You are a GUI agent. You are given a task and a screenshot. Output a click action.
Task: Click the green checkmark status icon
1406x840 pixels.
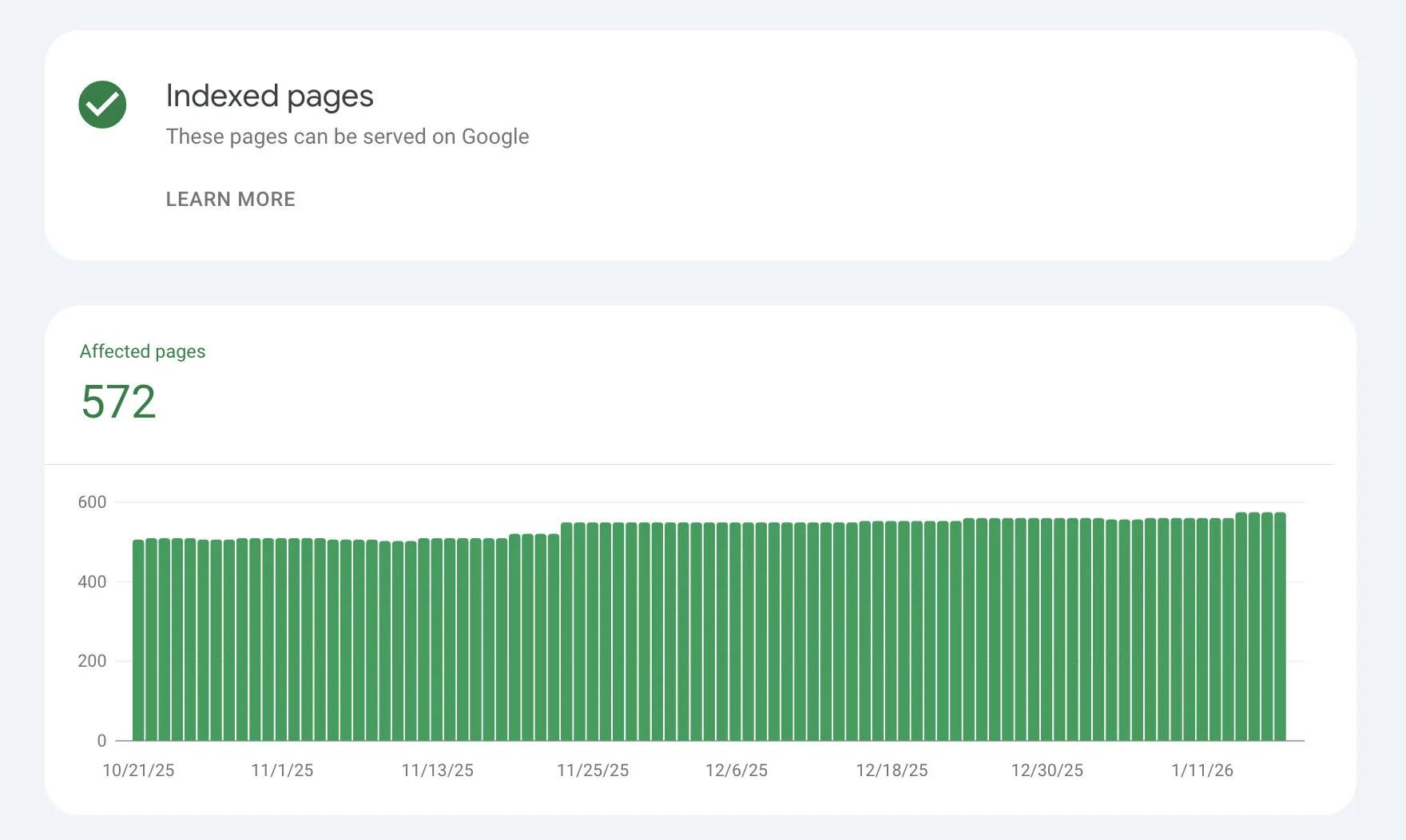point(102,105)
